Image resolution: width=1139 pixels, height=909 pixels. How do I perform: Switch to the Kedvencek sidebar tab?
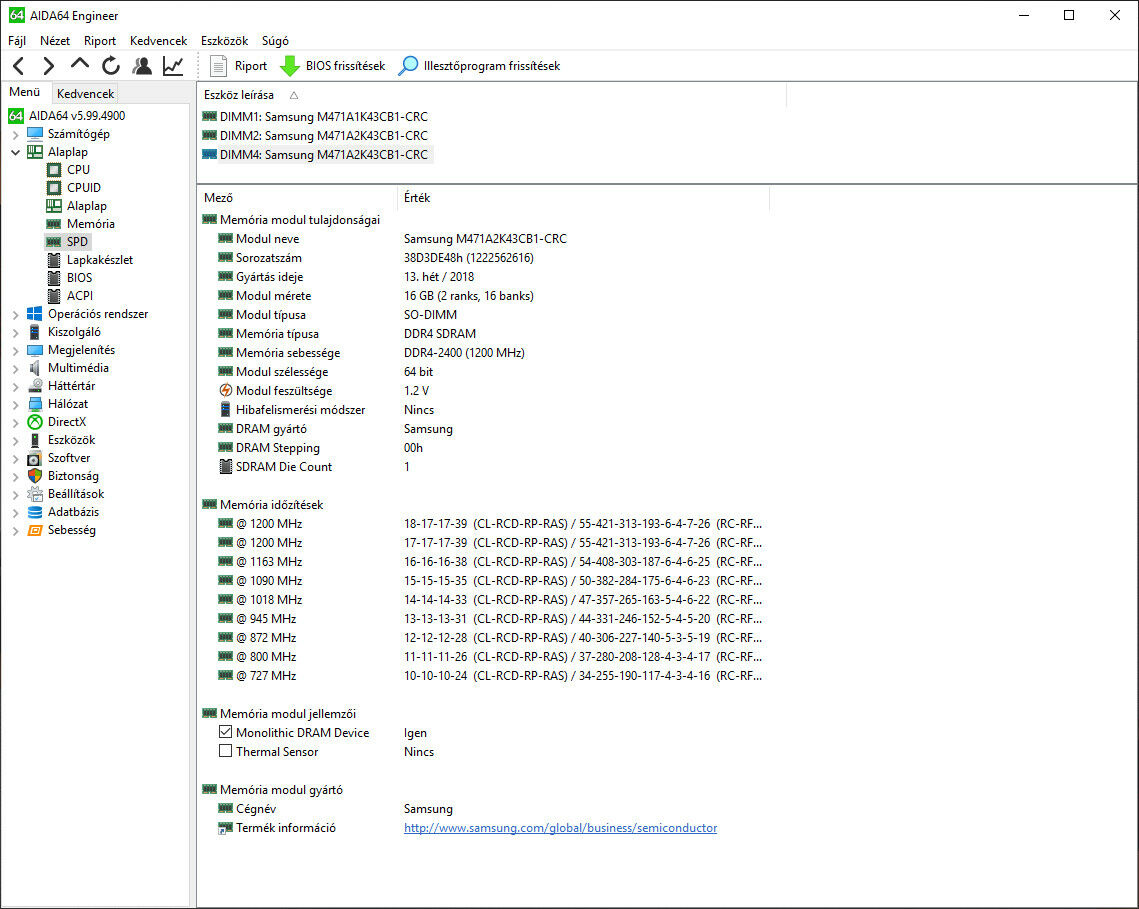85,94
